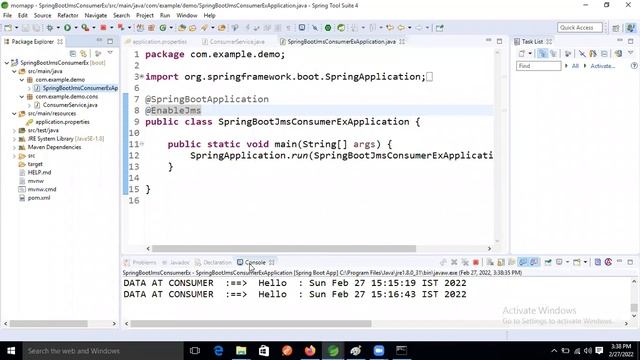Viewport: 640px width, 360px height.
Task: Click the Run green play toolbar icon
Action: 67,28
